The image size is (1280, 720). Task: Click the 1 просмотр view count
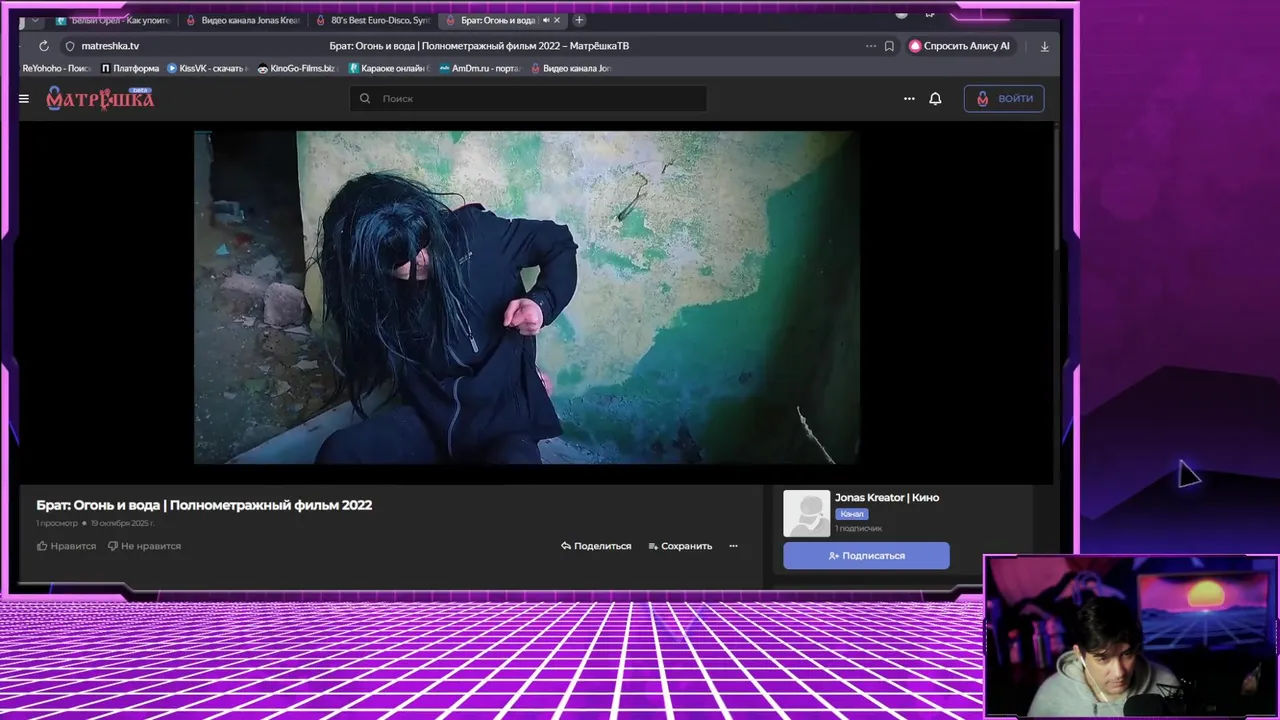click(x=57, y=523)
